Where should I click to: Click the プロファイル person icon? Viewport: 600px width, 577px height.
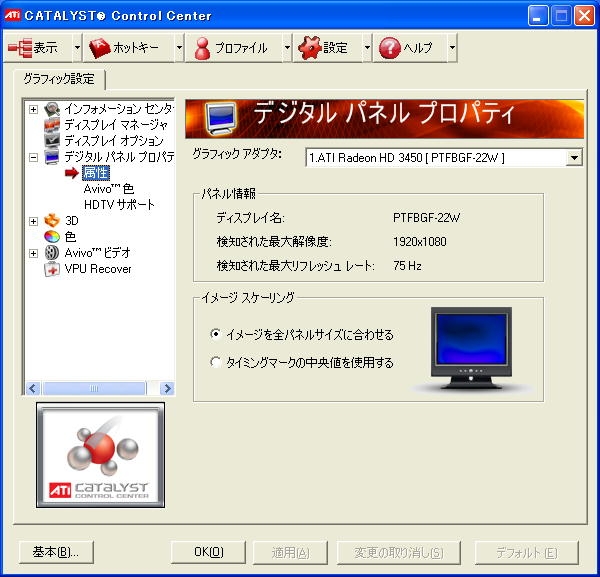pos(202,48)
